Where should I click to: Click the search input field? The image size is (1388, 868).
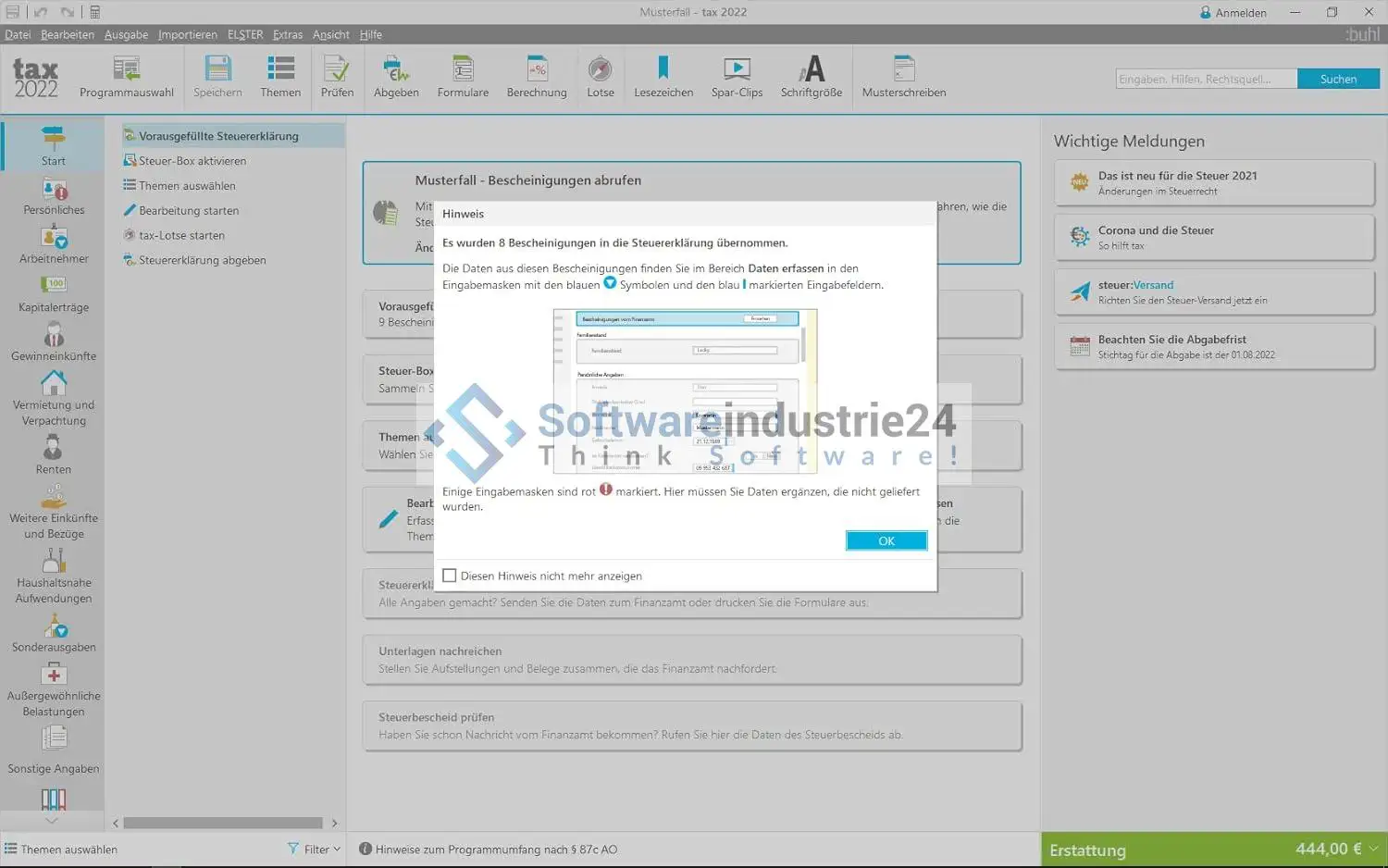pyautogui.click(x=1205, y=80)
